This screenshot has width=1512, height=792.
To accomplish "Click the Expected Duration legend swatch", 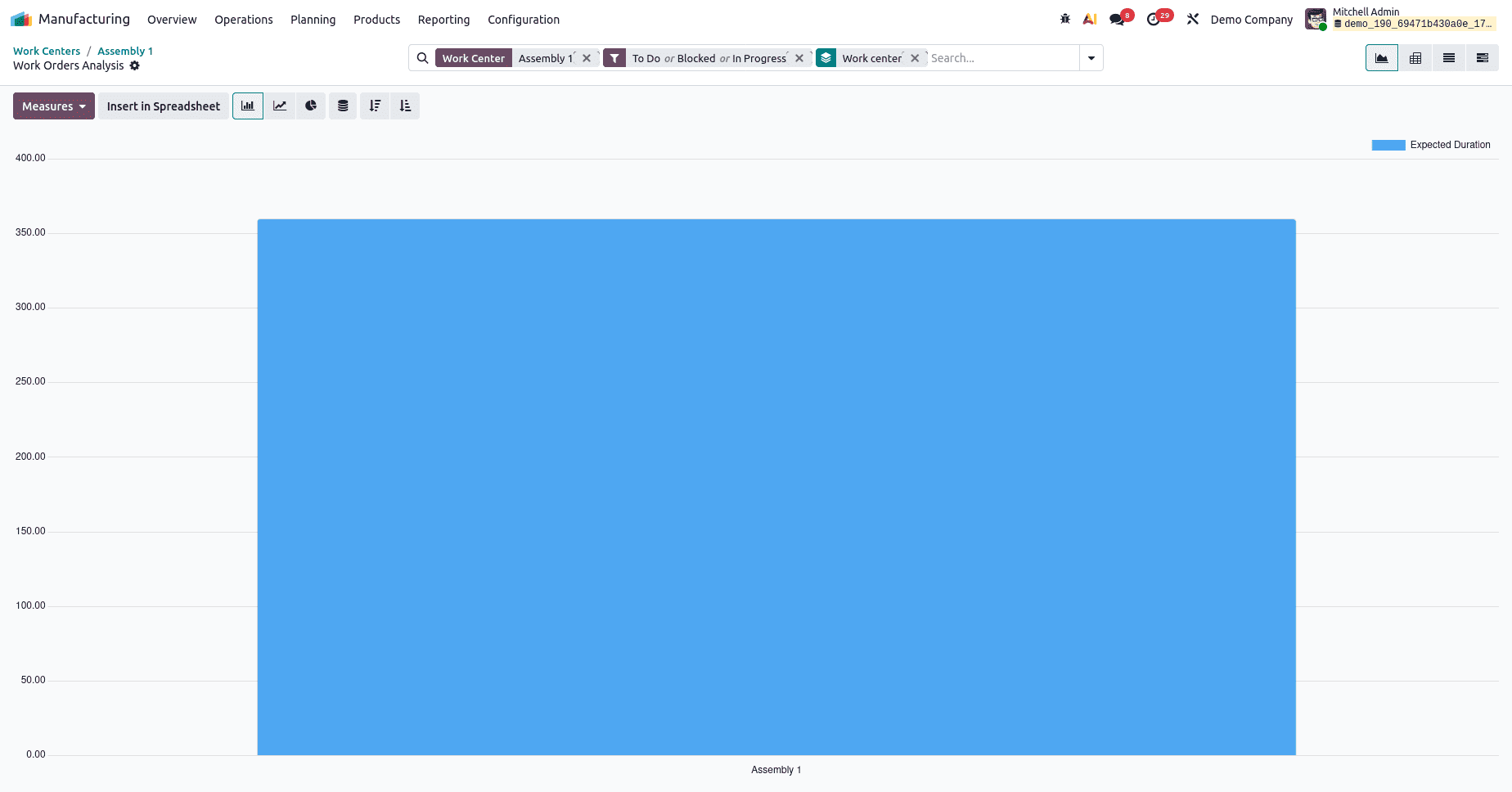I will [1388, 145].
